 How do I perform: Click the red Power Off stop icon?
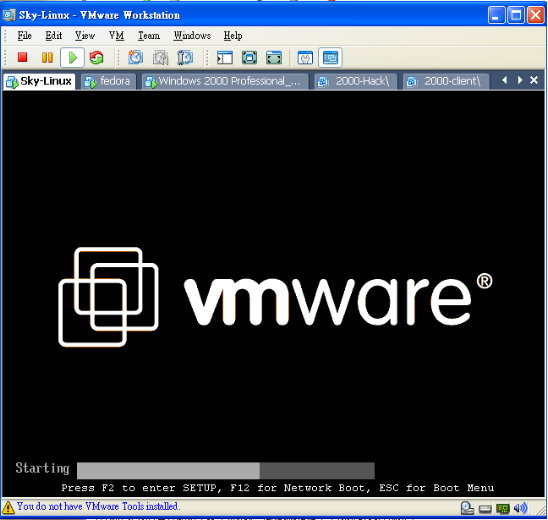(23, 57)
